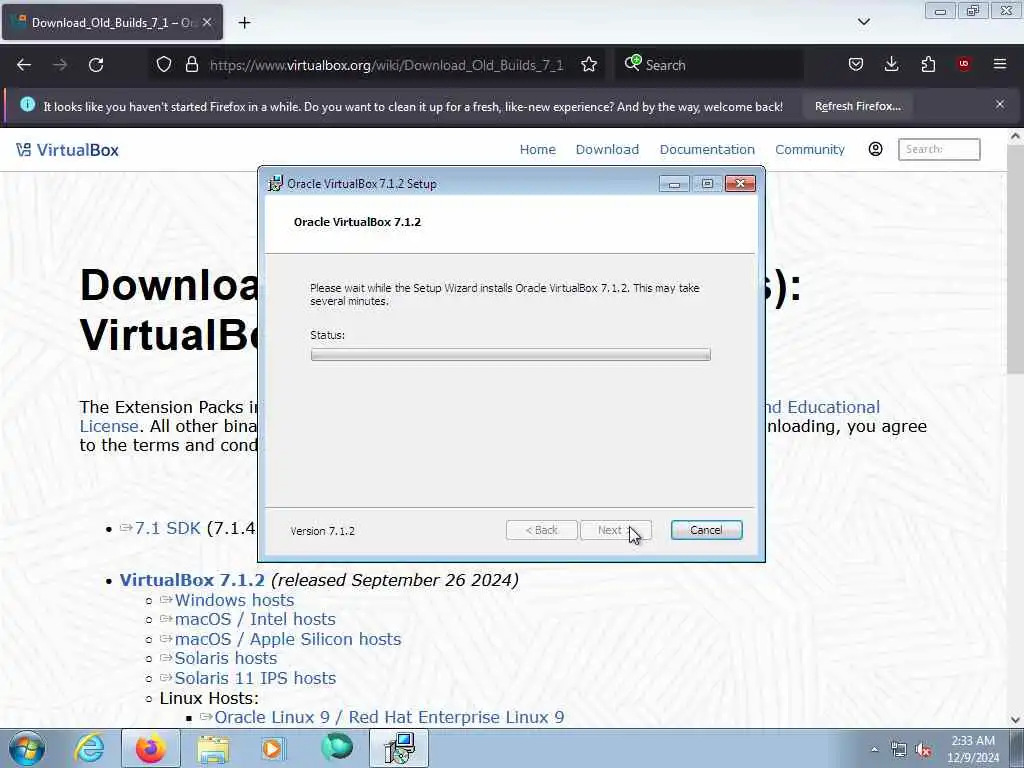Open Community in site navigation
The image size is (1024, 768).
810,150
